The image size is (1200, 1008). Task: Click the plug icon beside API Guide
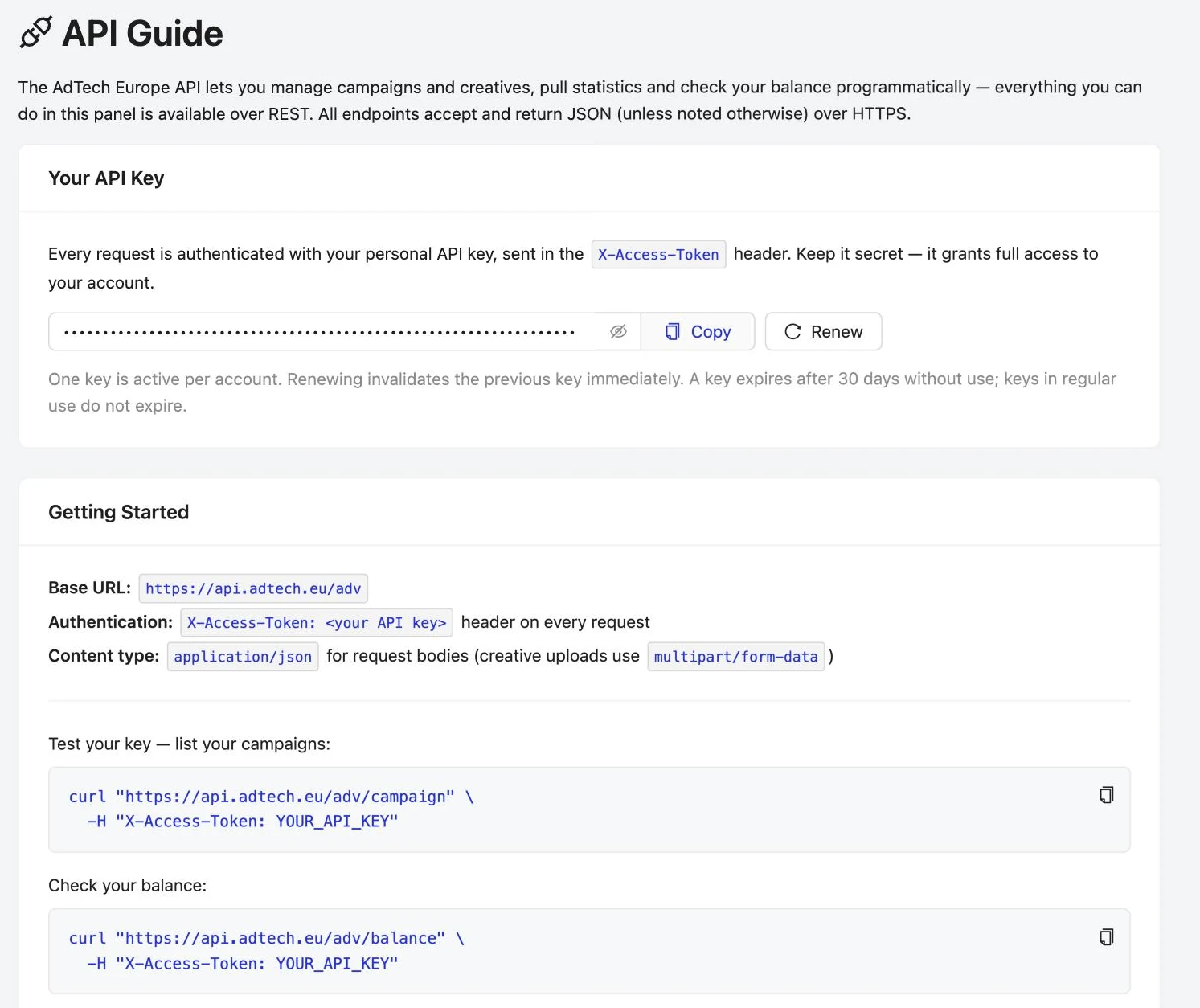(x=36, y=33)
